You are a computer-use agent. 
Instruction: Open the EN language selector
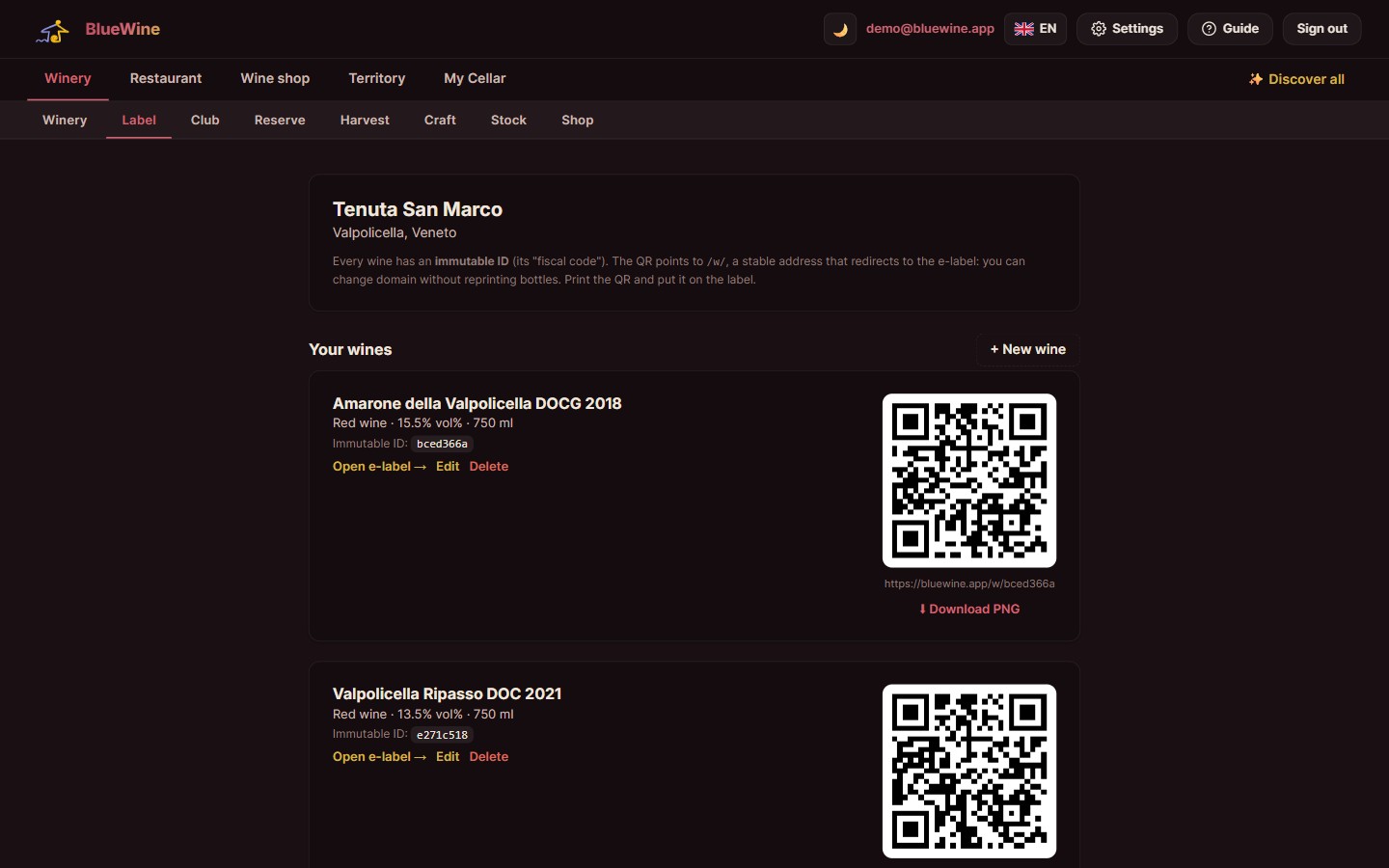pos(1035,29)
